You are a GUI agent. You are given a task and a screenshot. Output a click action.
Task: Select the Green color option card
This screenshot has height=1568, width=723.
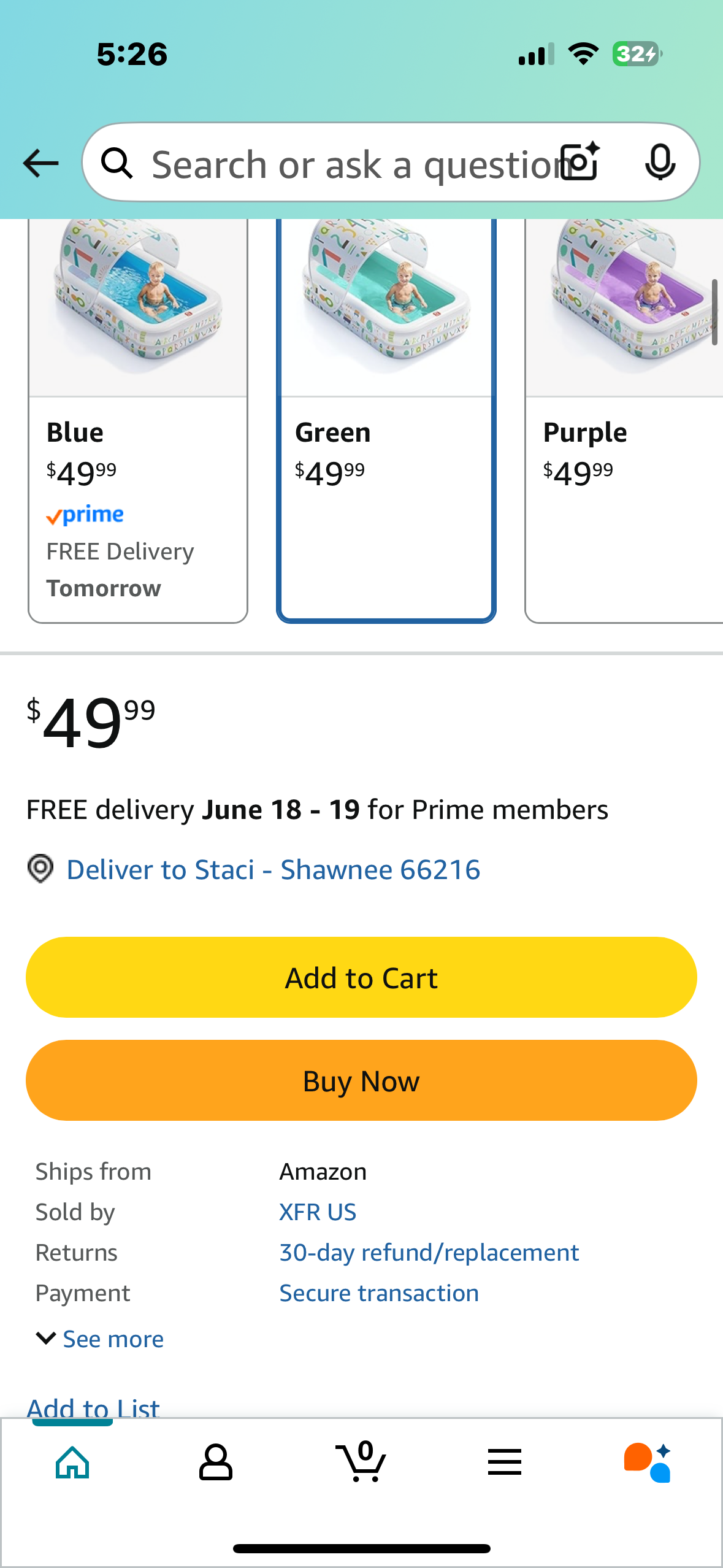386,421
